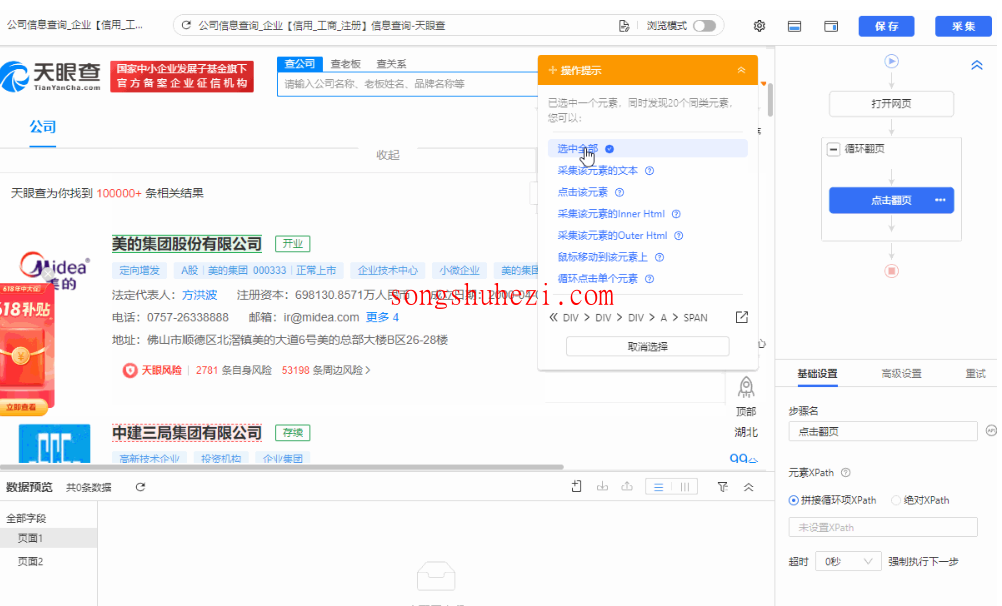This screenshot has height=606, width=1002.
Task: Choose 采集该元素的文本 option
Action: [597, 171]
